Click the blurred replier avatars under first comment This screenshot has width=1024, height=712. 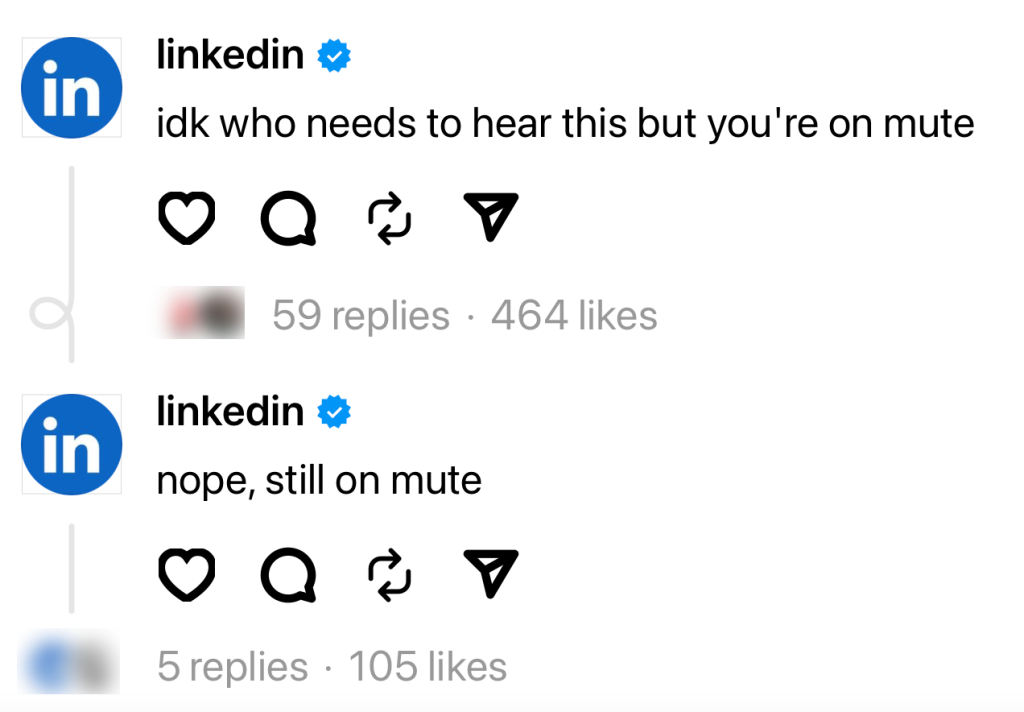pos(199,312)
